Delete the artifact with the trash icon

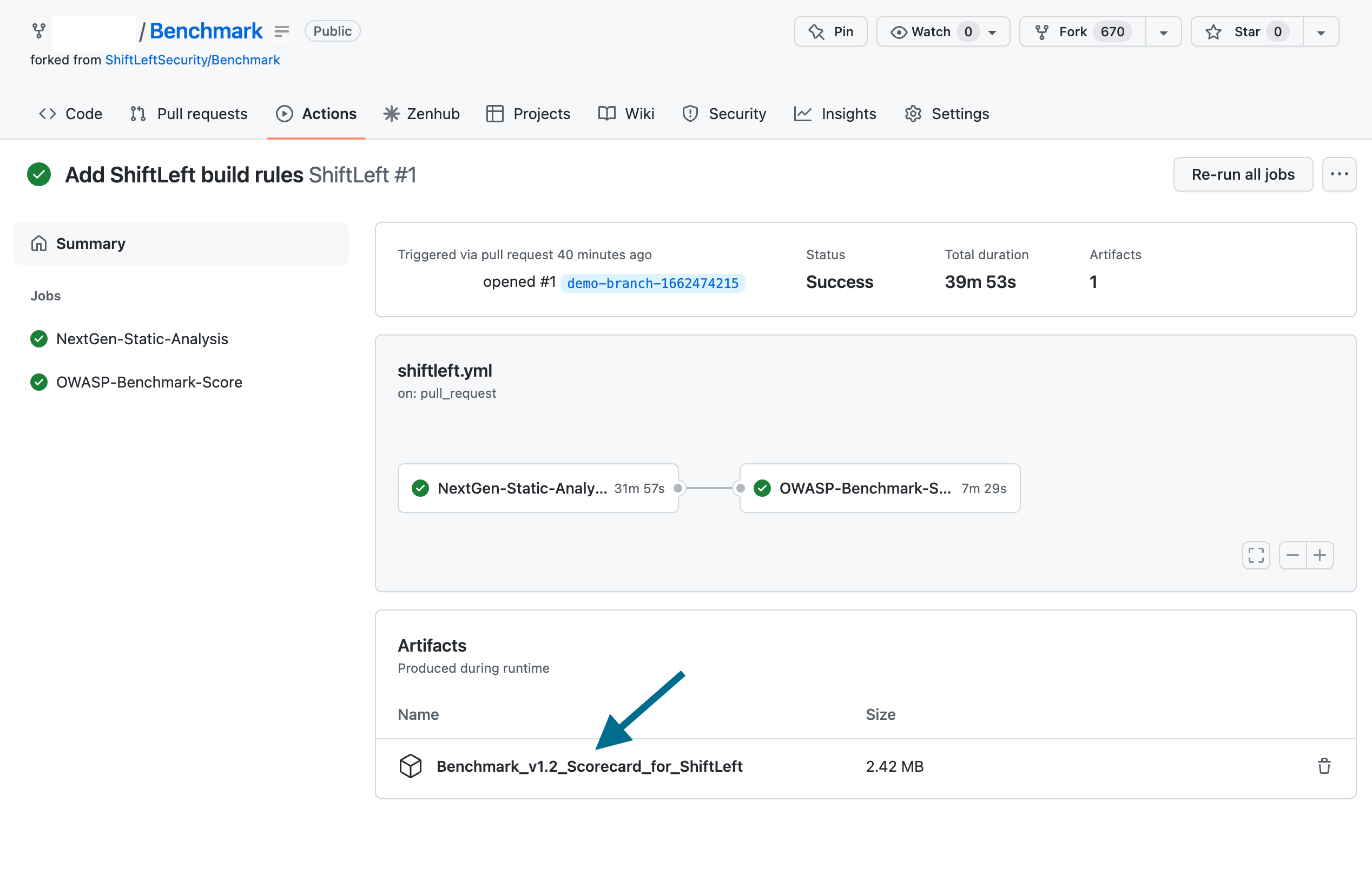pos(1324,766)
